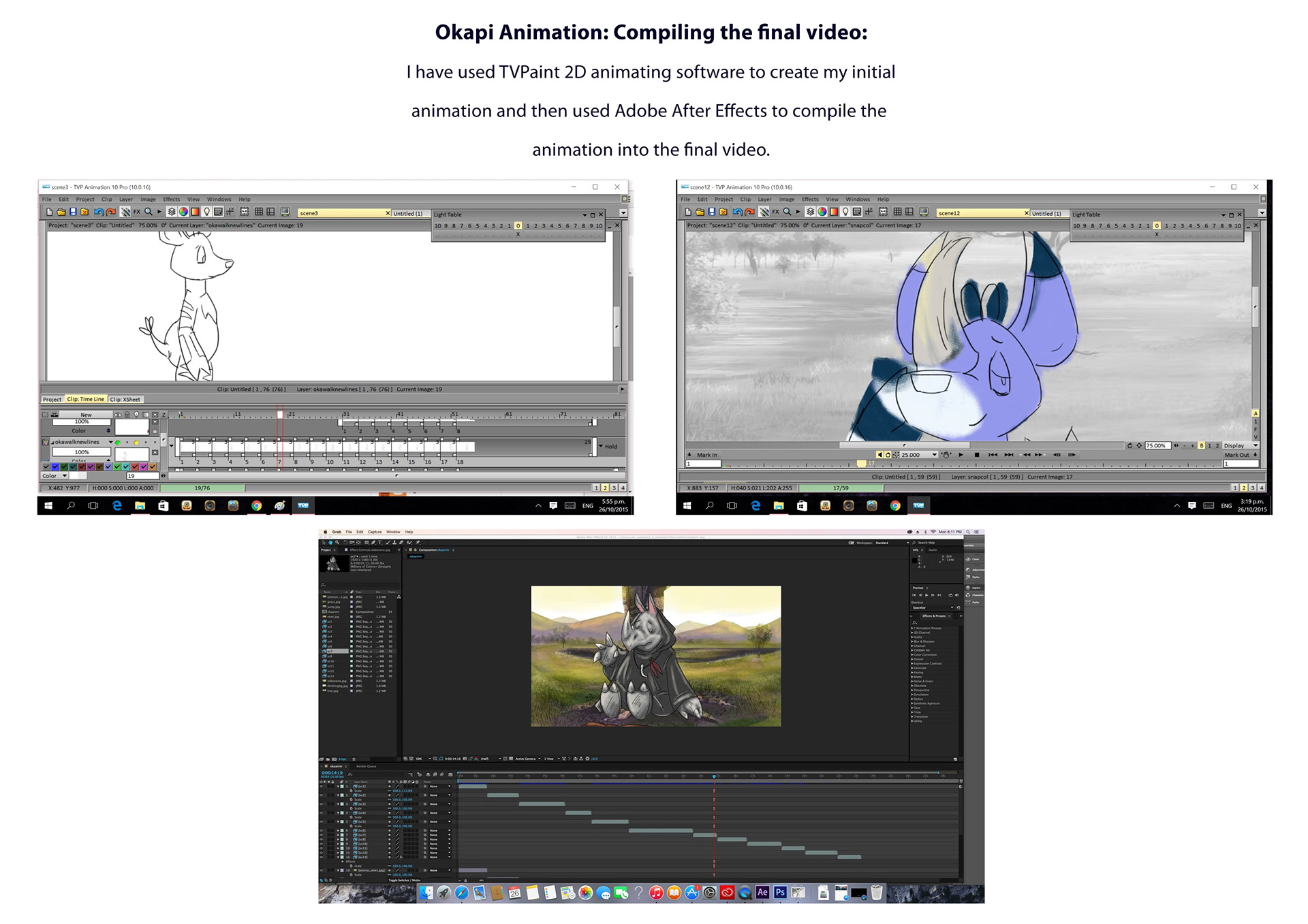Open Light Table menu arrow in scene3
Image resolution: width=1308 pixels, height=924 pixels.
(584, 214)
